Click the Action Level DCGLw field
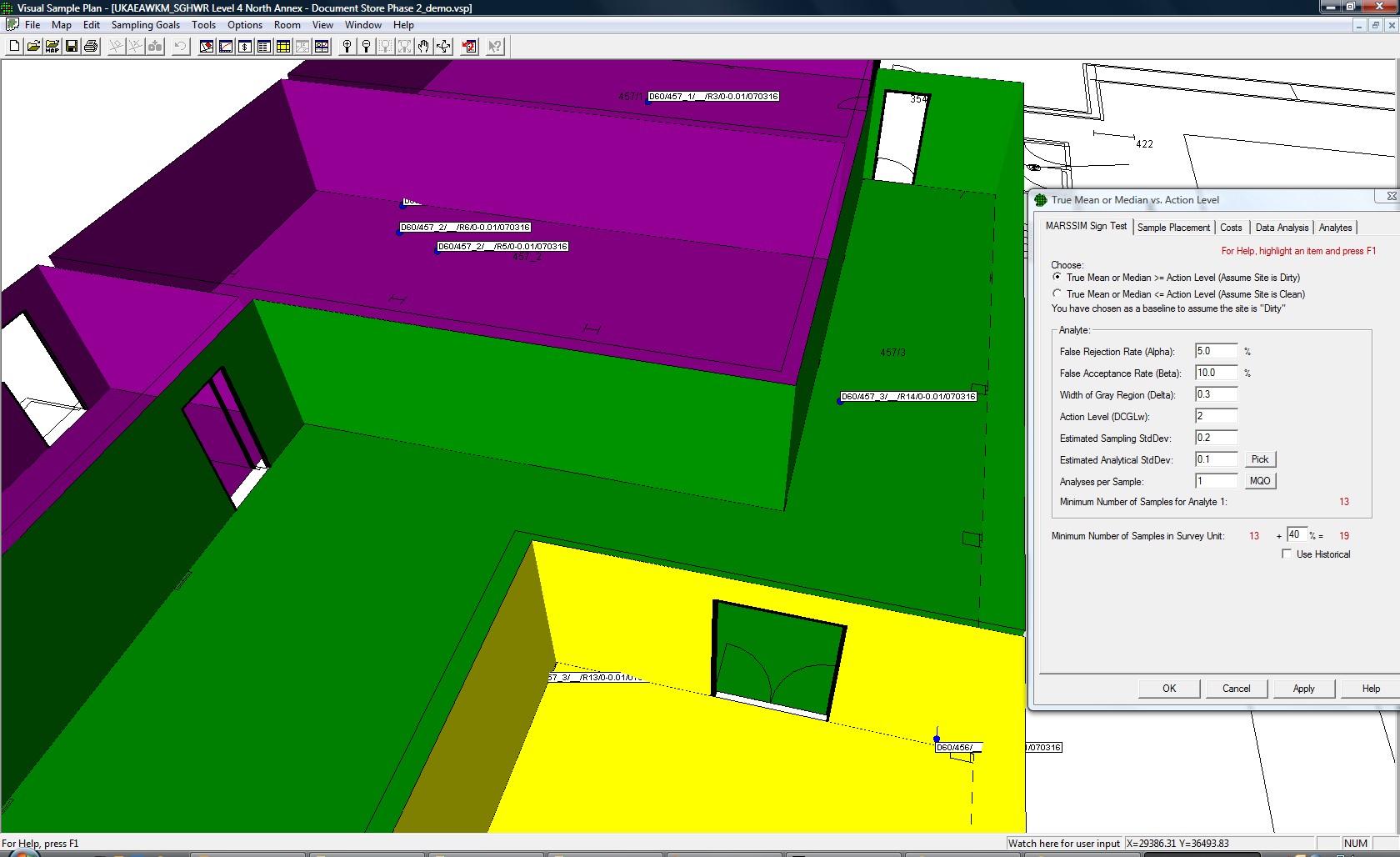 pos(1217,416)
